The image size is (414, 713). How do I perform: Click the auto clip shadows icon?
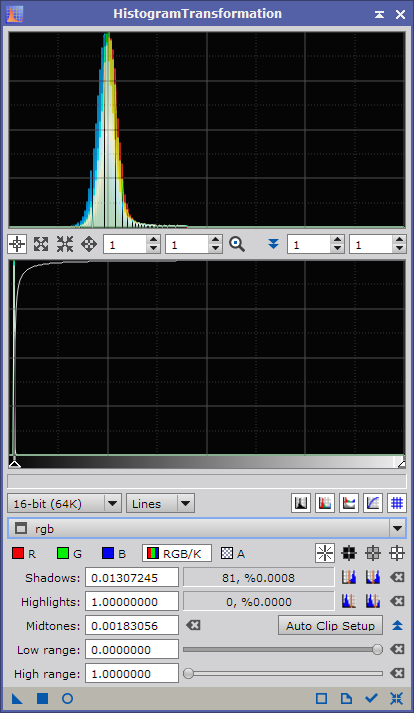(x=349, y=577)
